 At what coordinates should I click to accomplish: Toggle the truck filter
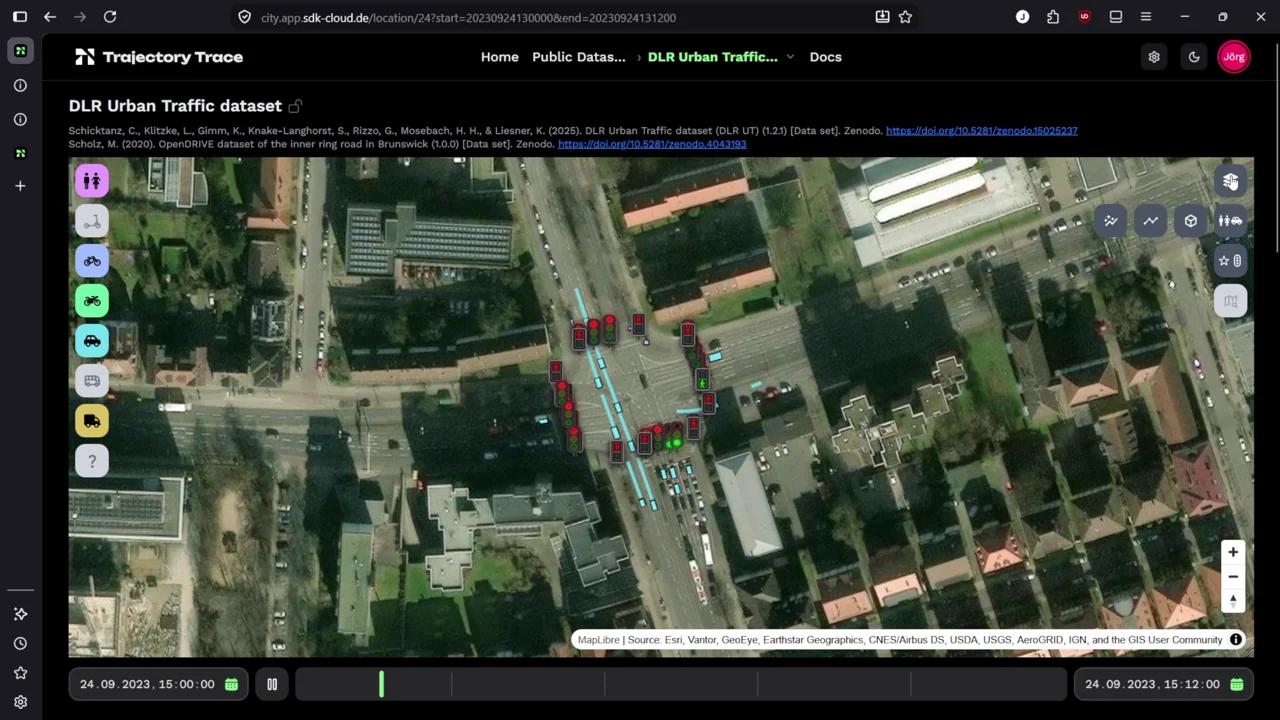92,421
